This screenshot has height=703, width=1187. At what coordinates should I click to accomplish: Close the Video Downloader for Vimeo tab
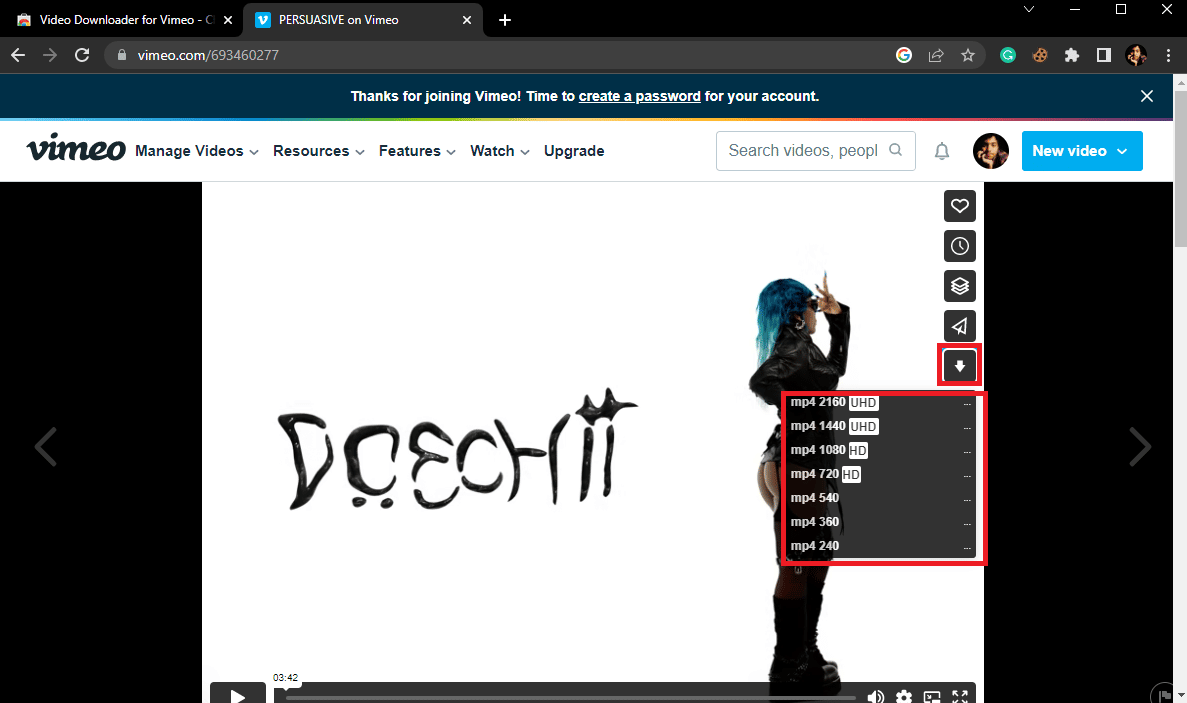(x=228, y=20)
